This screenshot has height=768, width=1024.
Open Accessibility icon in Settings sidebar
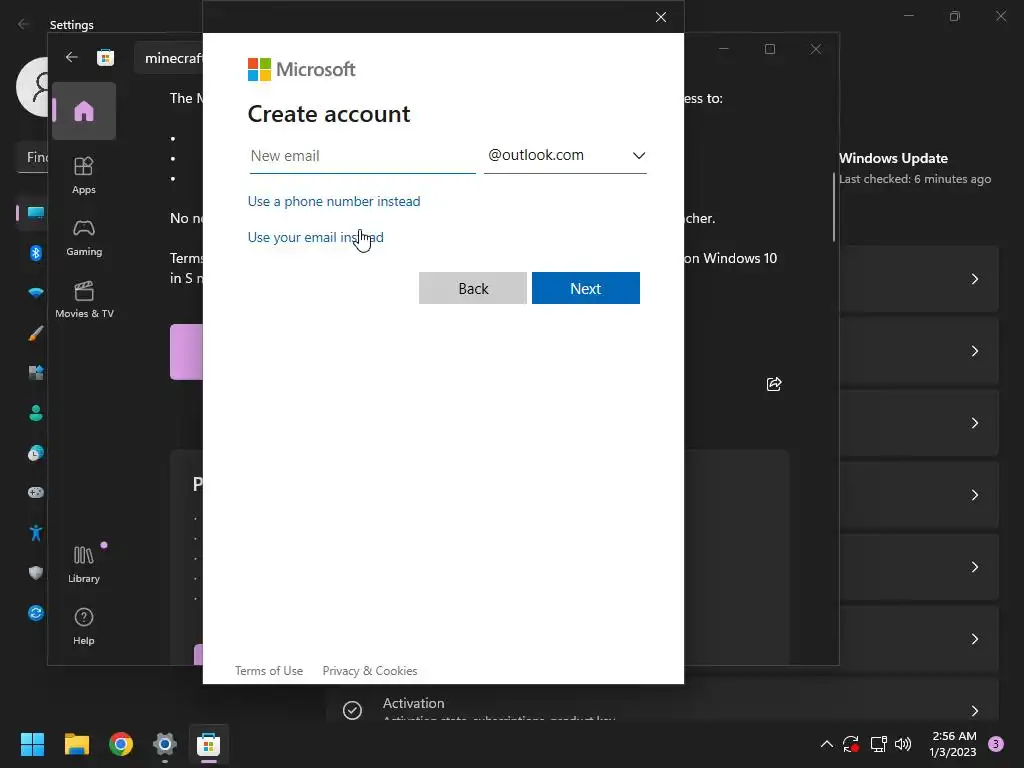click(x=36, y=532)
